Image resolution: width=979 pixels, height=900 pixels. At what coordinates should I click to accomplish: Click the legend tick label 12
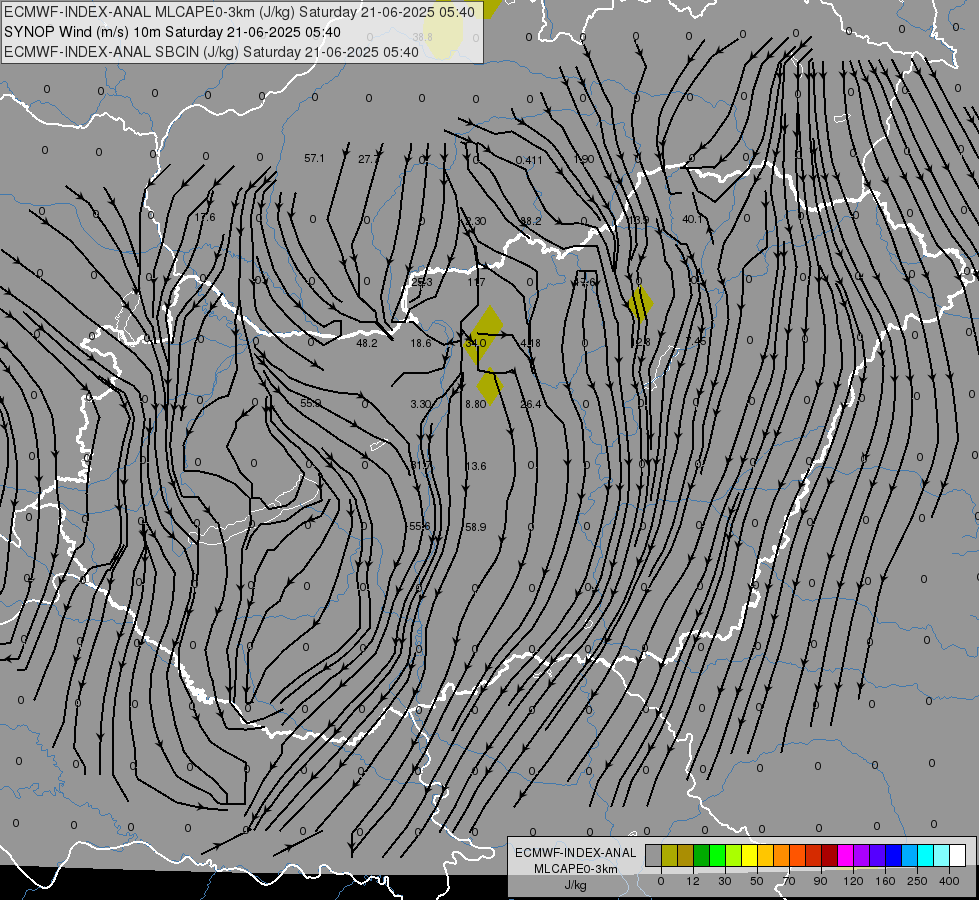[693, 881]
